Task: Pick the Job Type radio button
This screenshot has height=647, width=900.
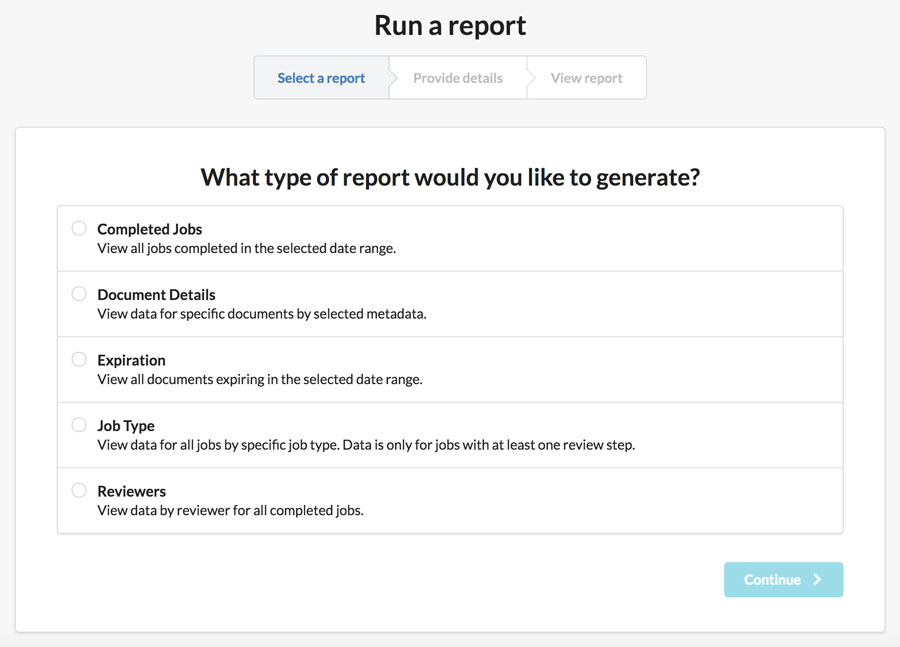Action: click(x=79, y=425)
